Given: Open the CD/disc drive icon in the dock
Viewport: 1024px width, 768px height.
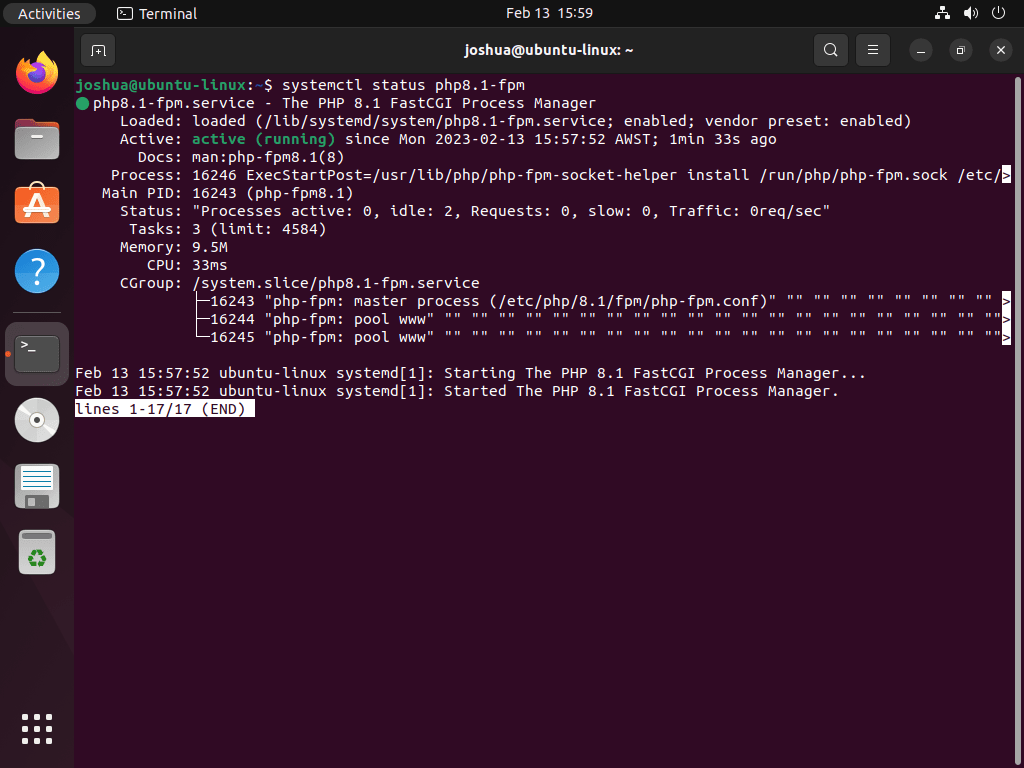Looking at the screenshot, I should pos(36,420).
